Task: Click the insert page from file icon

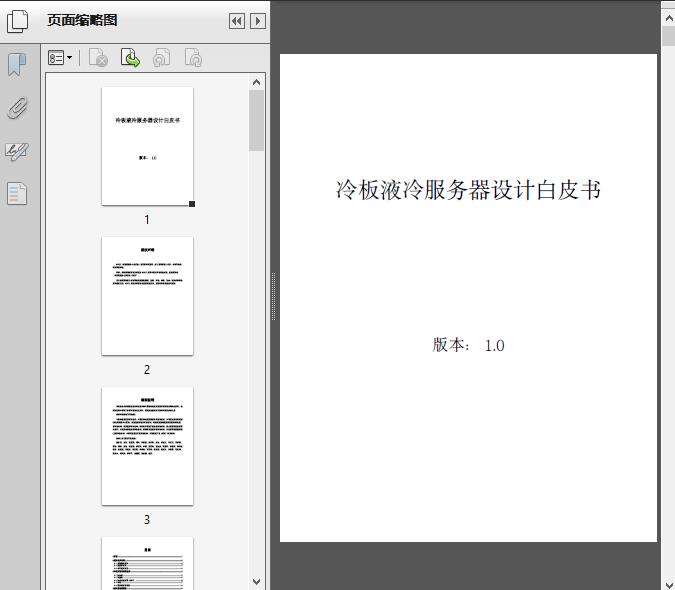Action: click(130, 58)
